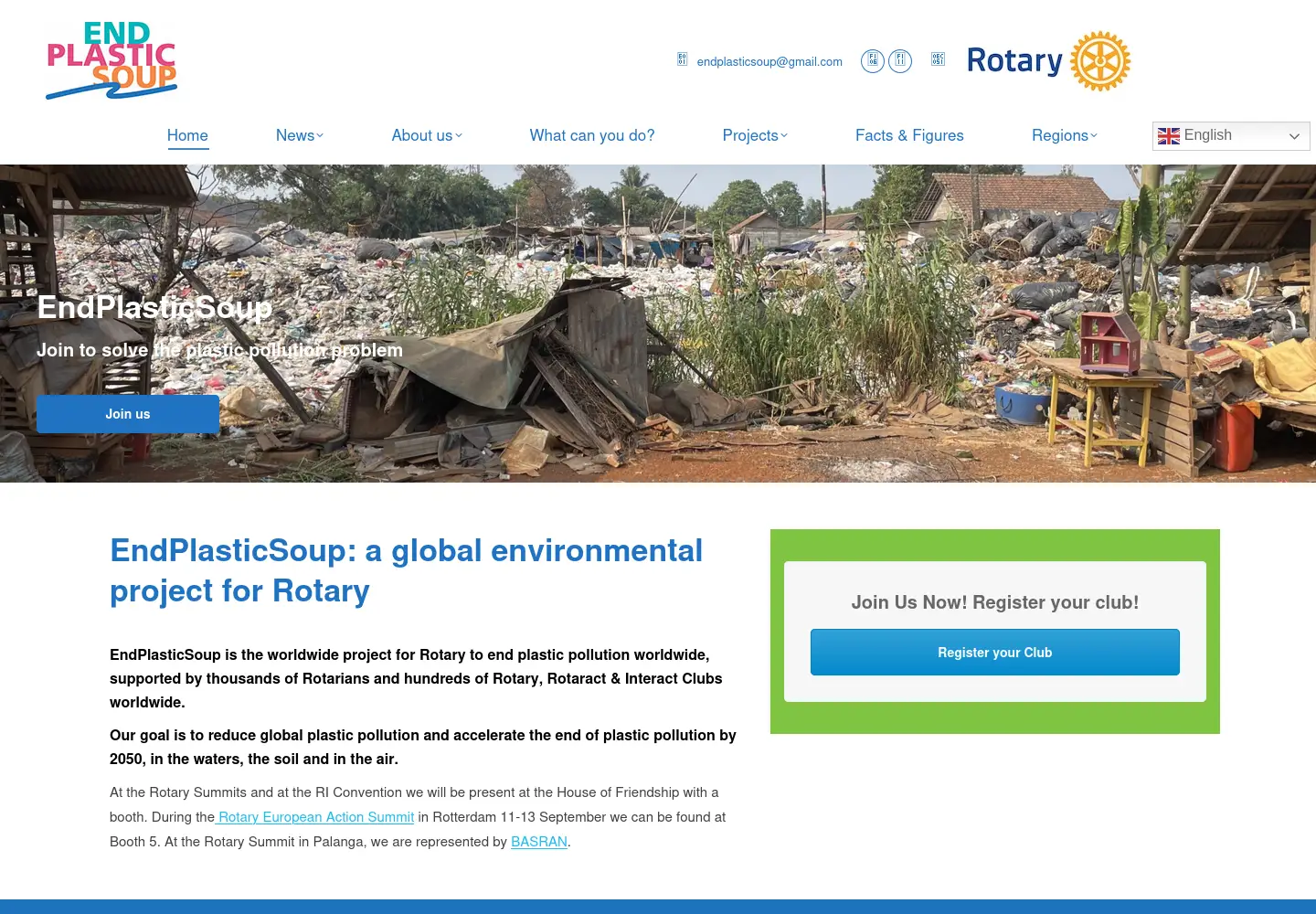Click the small icon left of the Rotary logo
The height and width of the screenshot is (914, 1316).
click(938, 59)
